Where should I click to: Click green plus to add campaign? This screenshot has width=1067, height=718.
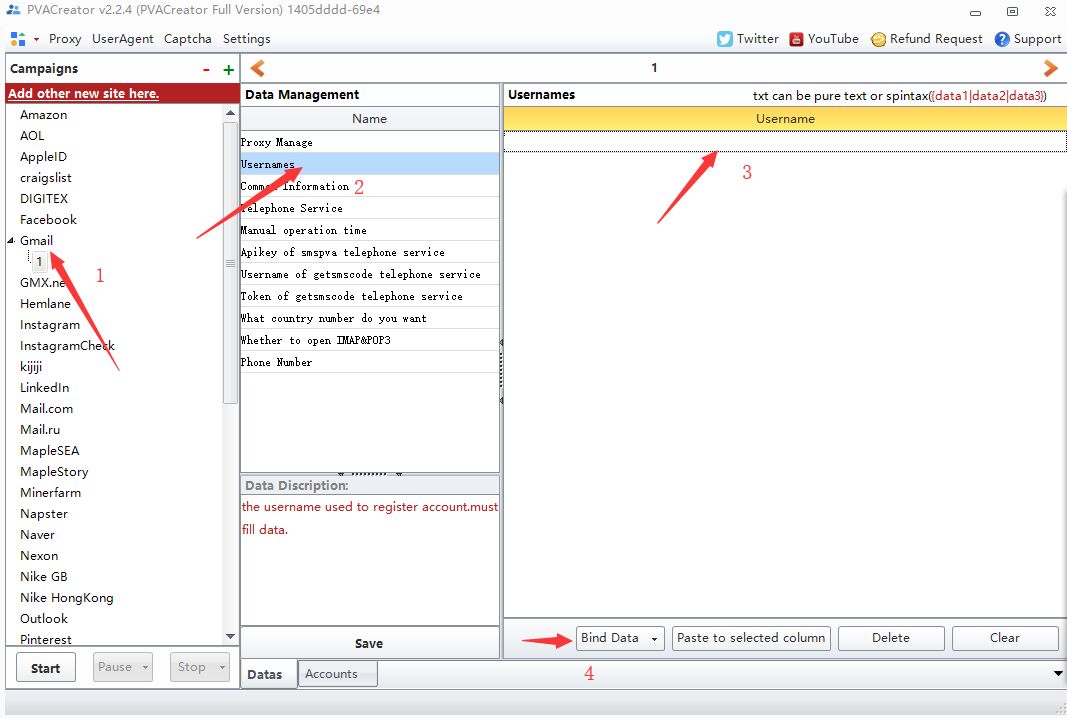point(228,70)
